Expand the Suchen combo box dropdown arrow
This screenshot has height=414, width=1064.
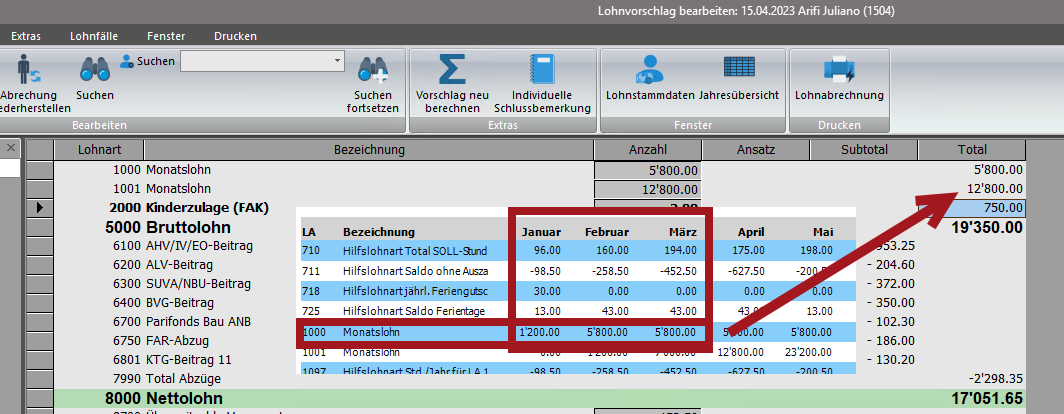click(x=336, y=61)
